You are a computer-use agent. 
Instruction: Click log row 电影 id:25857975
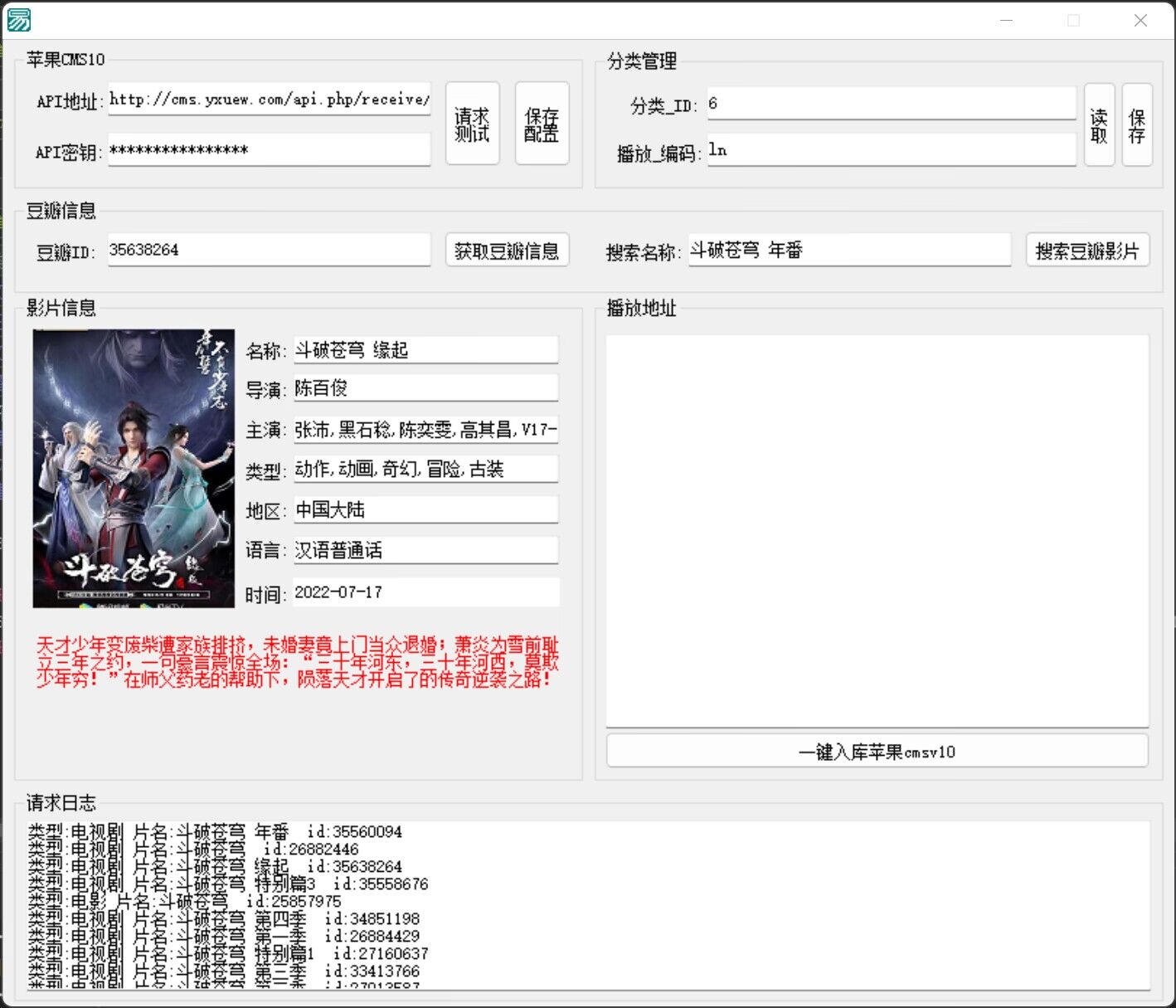[x=185, y=901]
